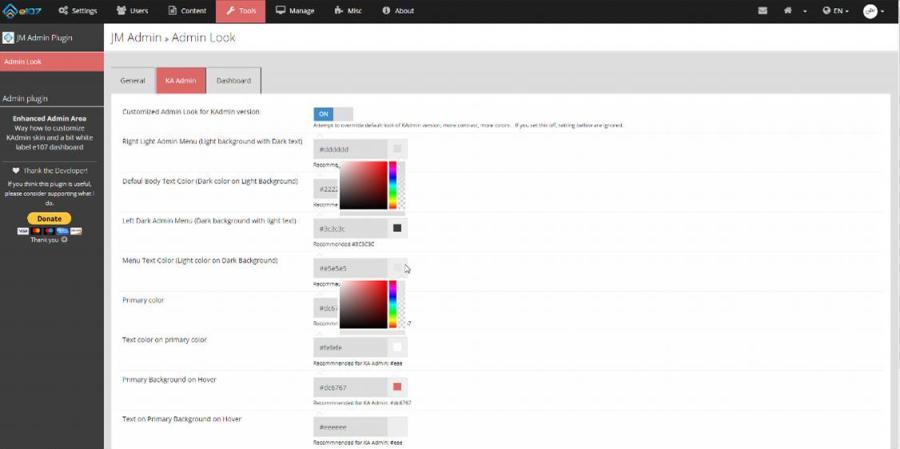
Task: Focus the Defoul Body Text Color input
Action: coord(326,189)
